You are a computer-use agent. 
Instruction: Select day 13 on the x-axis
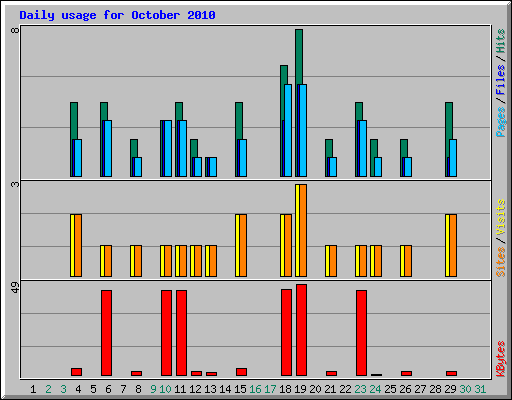[210, 389]
